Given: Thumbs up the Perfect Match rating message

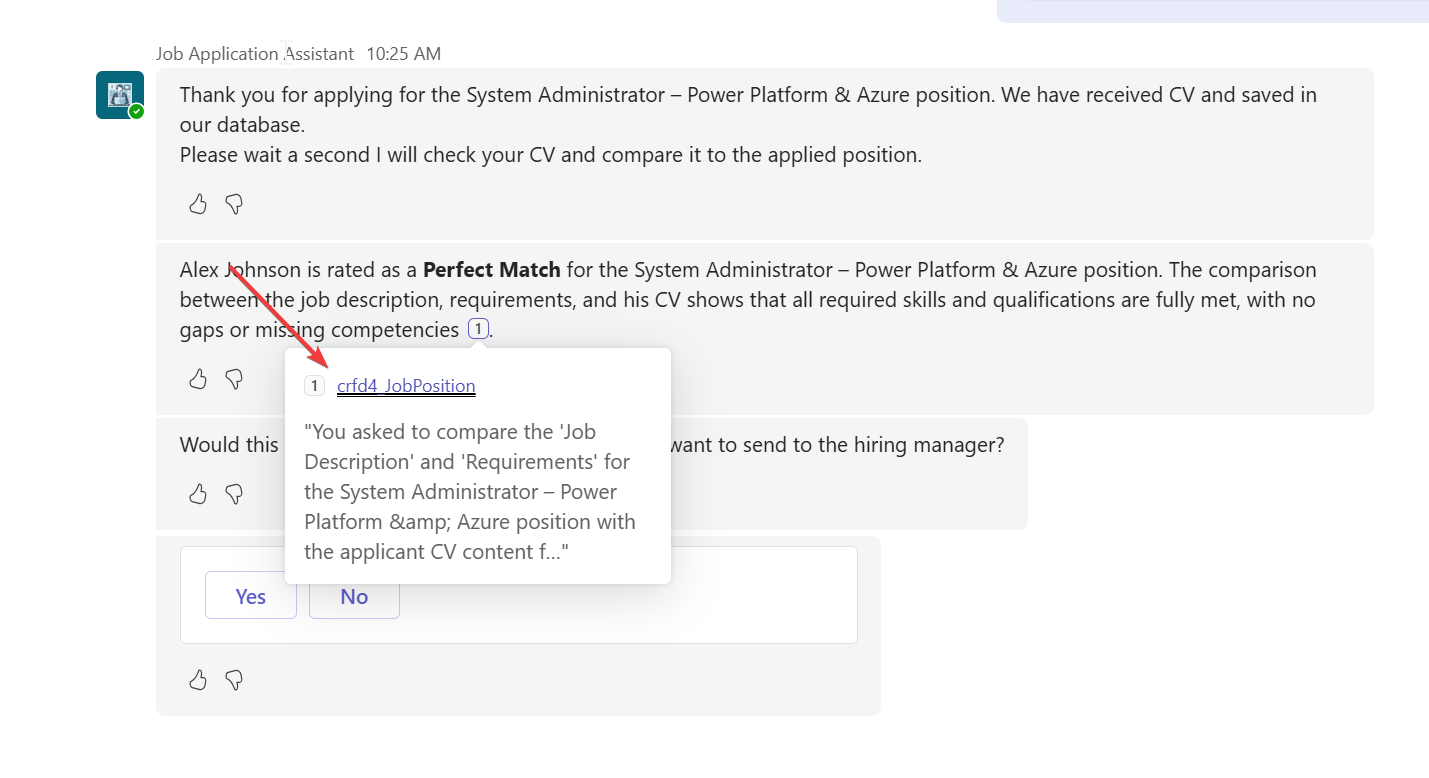Looking at the screenshot, I should pos(198,379).
